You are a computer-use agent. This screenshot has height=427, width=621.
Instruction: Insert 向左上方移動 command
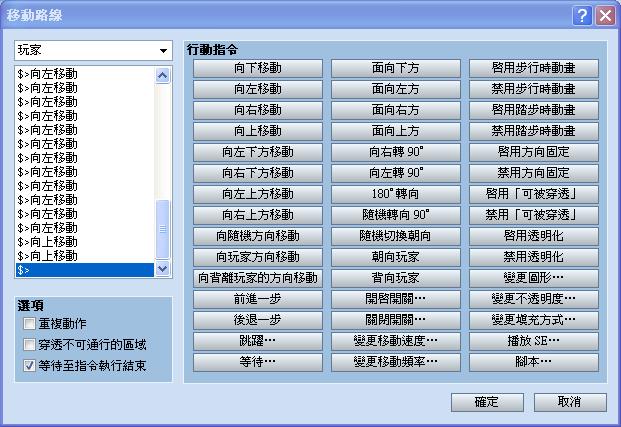(x=258, y=194)
